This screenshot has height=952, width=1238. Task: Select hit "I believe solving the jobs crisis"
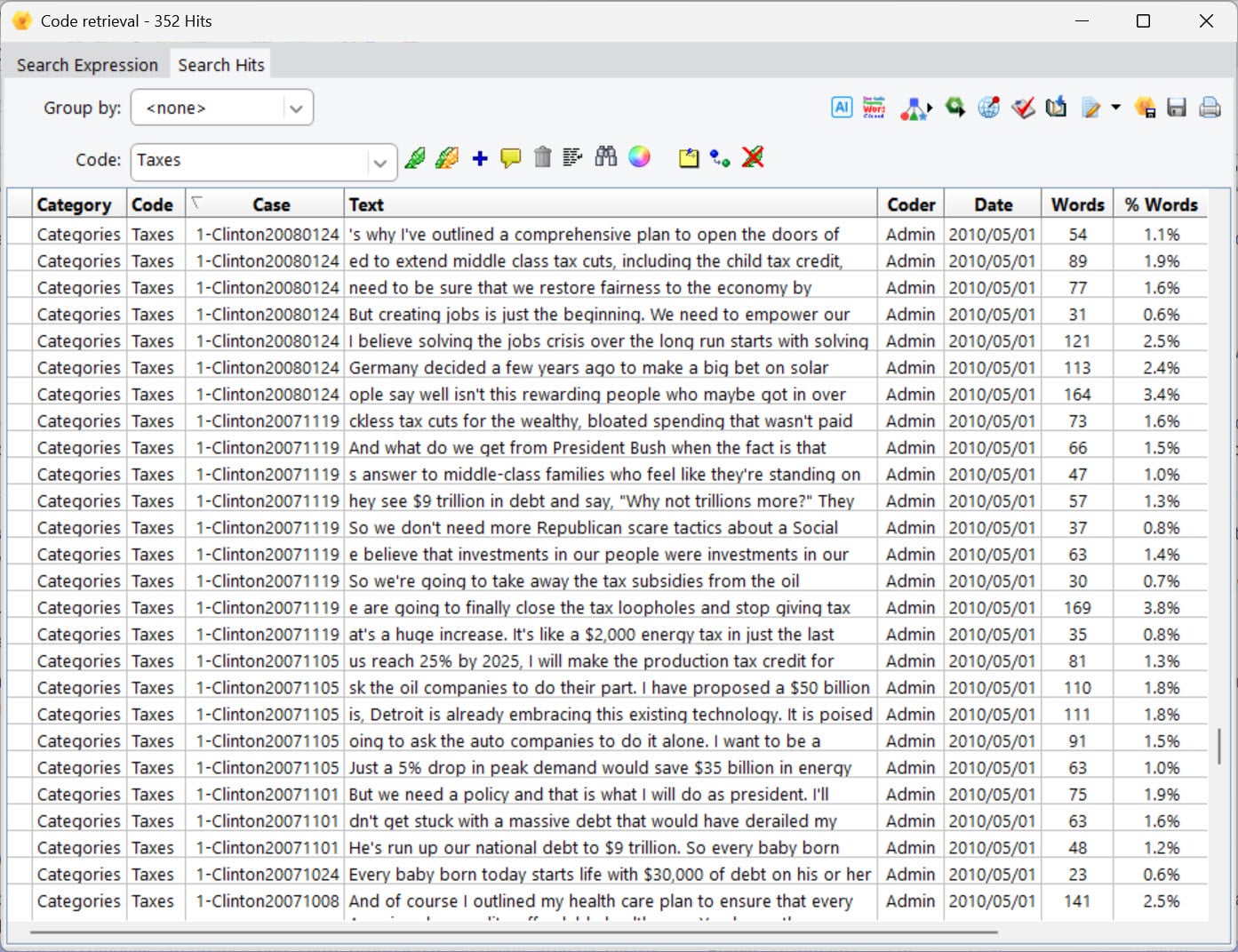[x=610, y=340]
